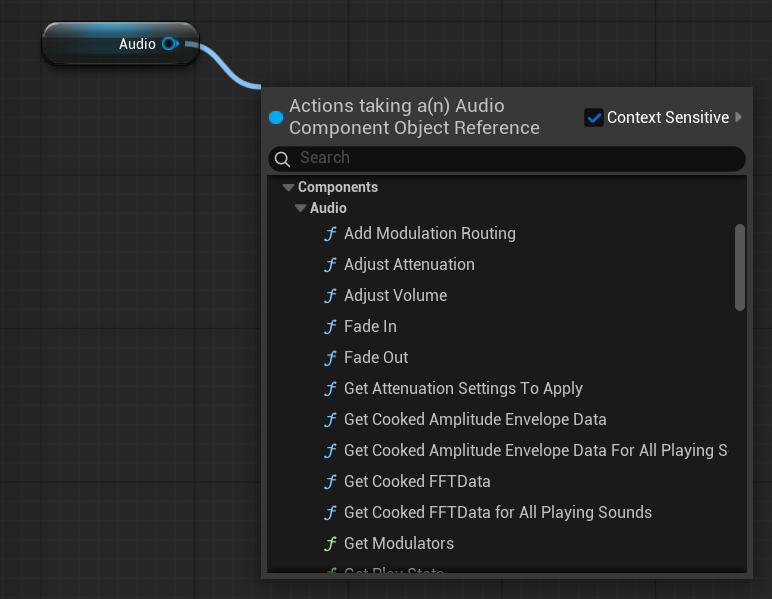This screenshot has width=772, height=599.
Task: Click function icon next to Adjust Attenuation
Action: point(330,265)
